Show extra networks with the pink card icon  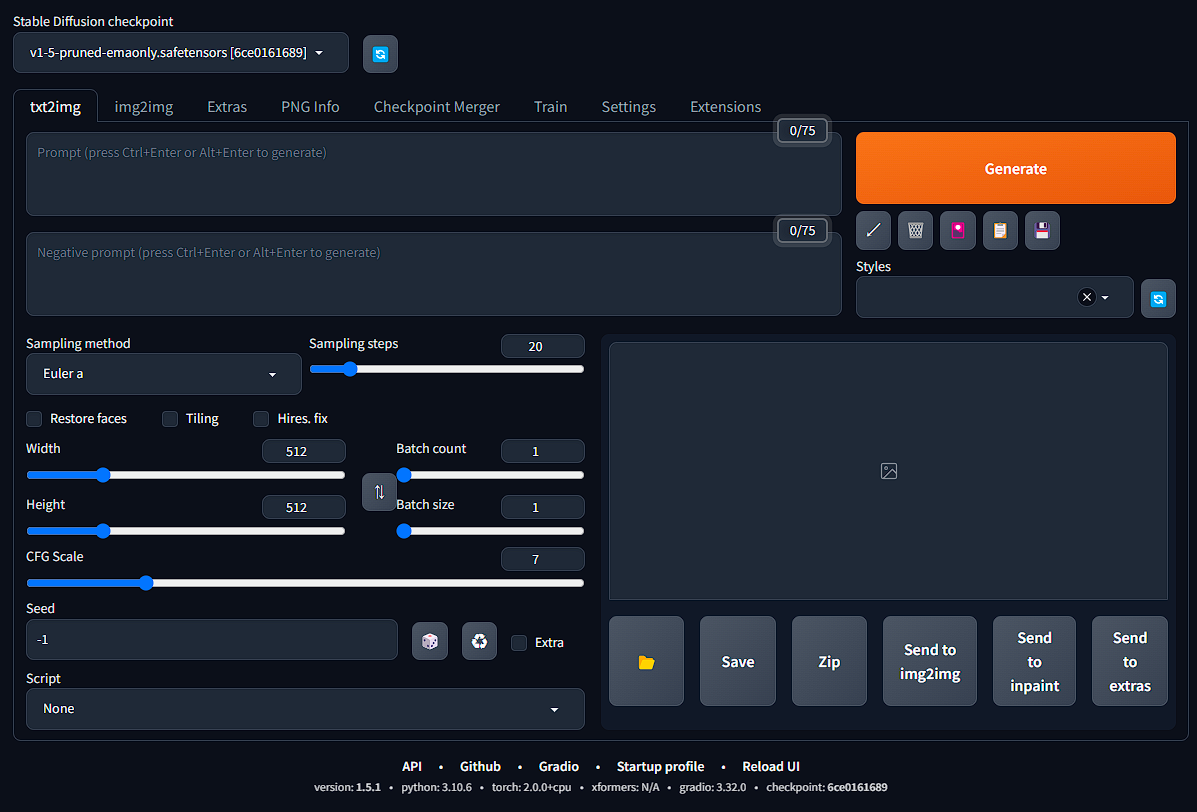958,230
